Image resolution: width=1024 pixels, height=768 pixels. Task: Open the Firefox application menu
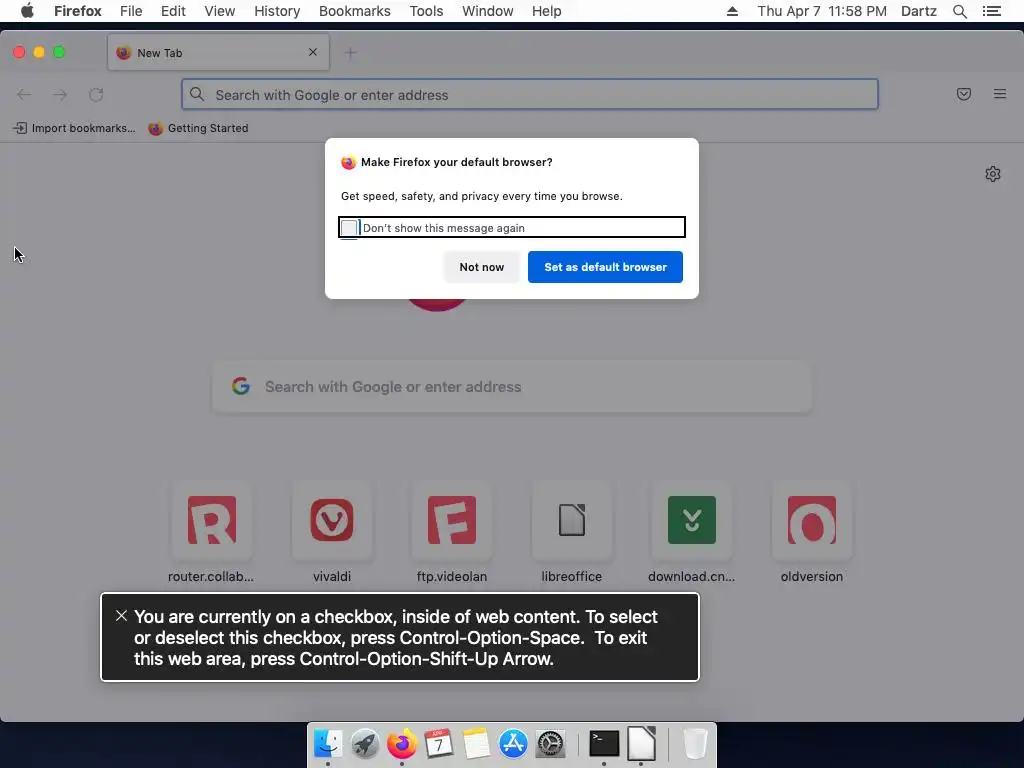(x=78, y=11)
